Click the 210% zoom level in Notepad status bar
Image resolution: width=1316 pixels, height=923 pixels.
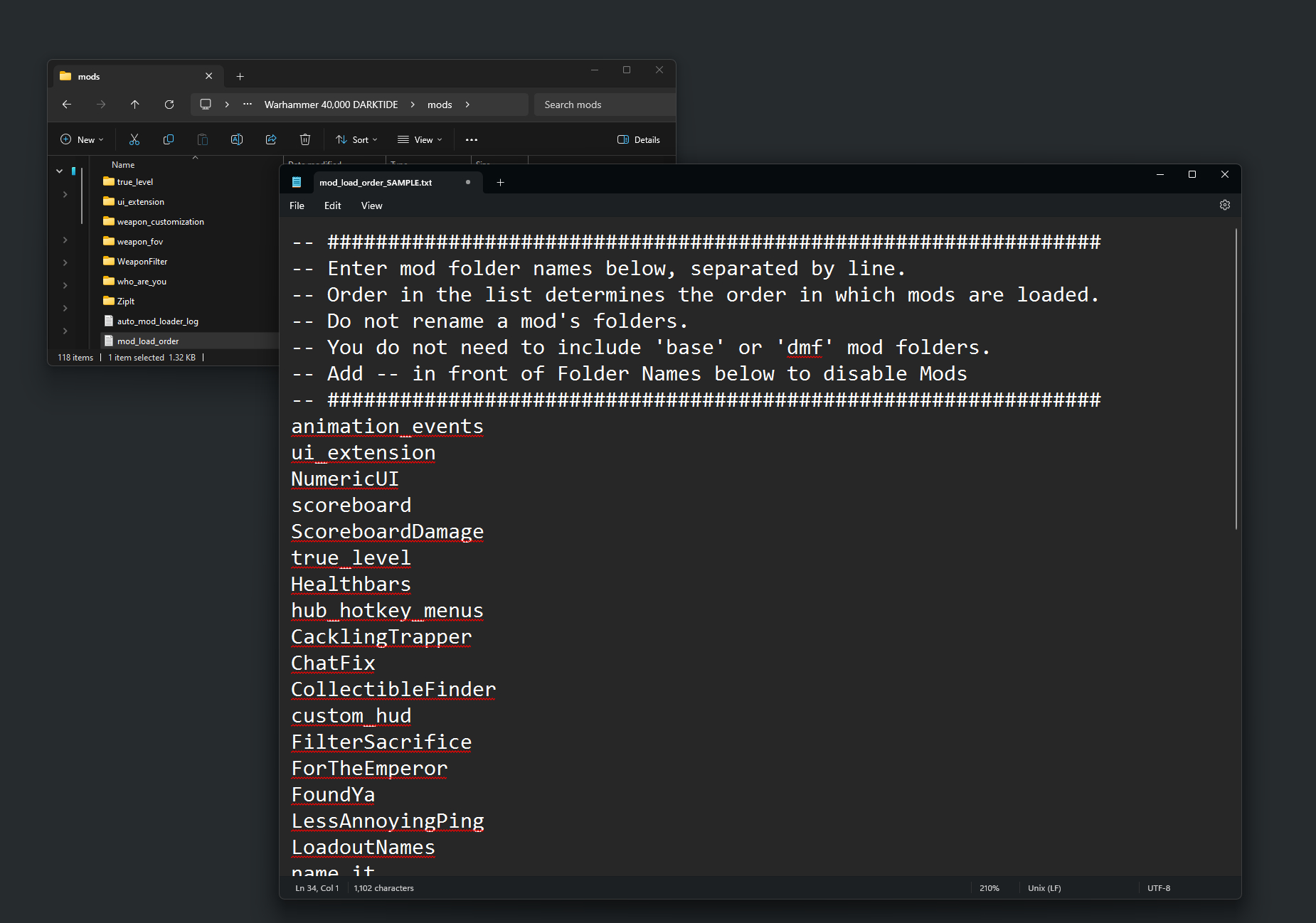click(989, 888)
